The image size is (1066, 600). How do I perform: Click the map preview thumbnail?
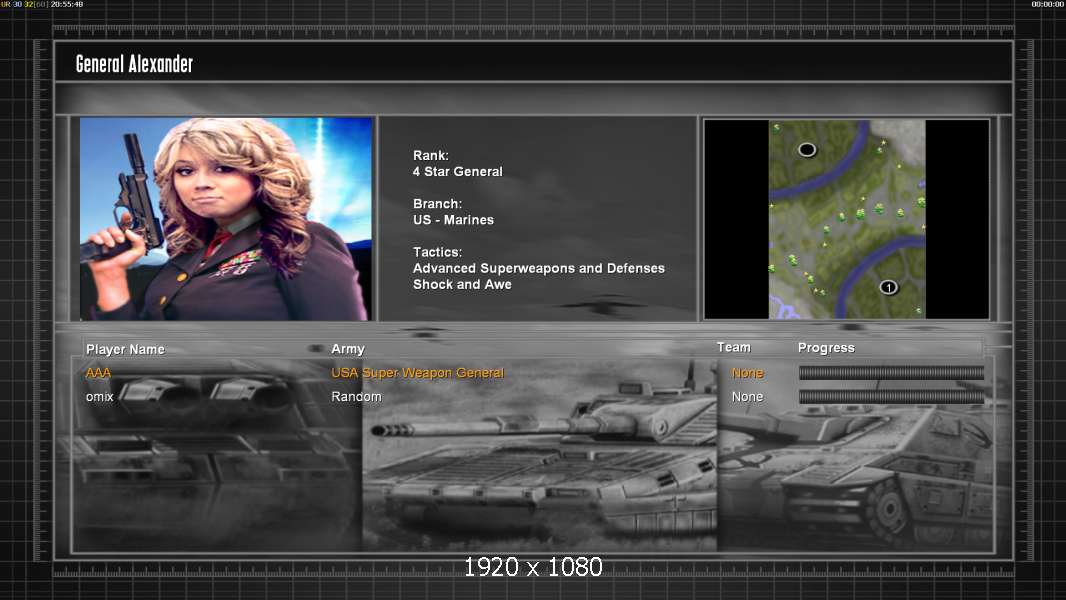point(846,219)
